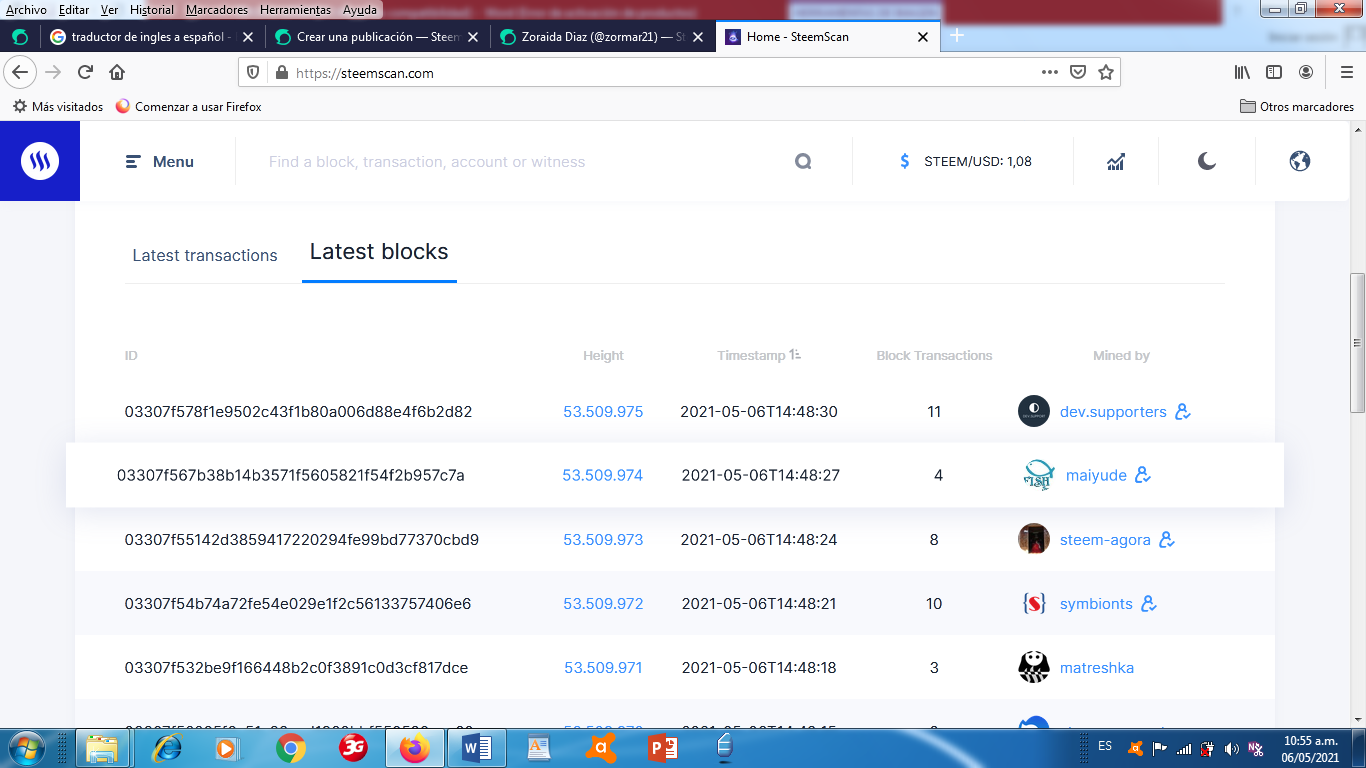Viewport: 1366px width, 768px height.
Task: Open the Historial menu
Action: 152,10
